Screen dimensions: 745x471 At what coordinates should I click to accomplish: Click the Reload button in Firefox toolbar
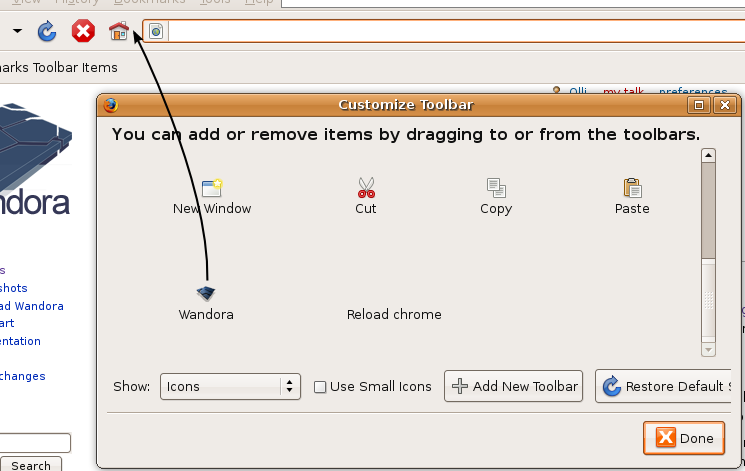(47, 31)
